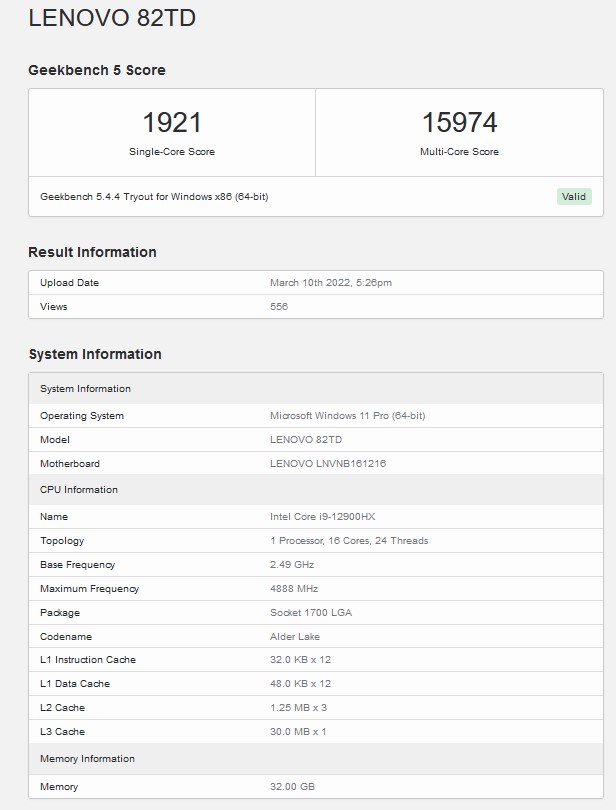Select the single-core score 1921
The height and width of the screenshot is (810, 616).
point(172,123)
